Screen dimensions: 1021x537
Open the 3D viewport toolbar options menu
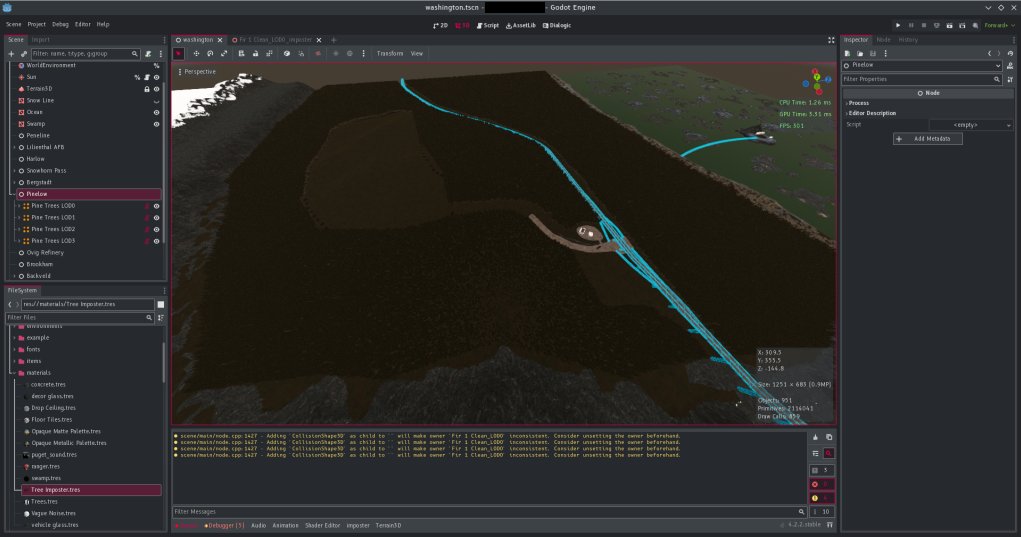tap(363, 53)
